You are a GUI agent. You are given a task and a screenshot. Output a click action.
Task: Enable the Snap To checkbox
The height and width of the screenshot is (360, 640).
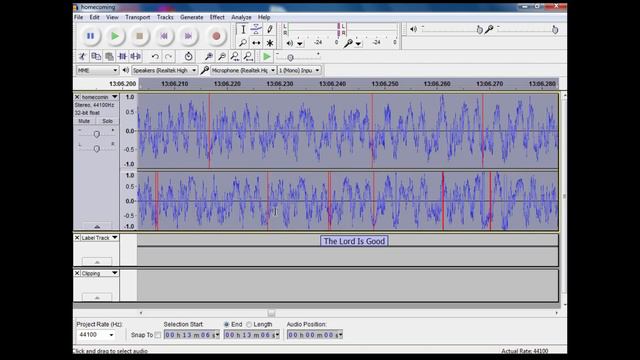(x=158, y=335)
